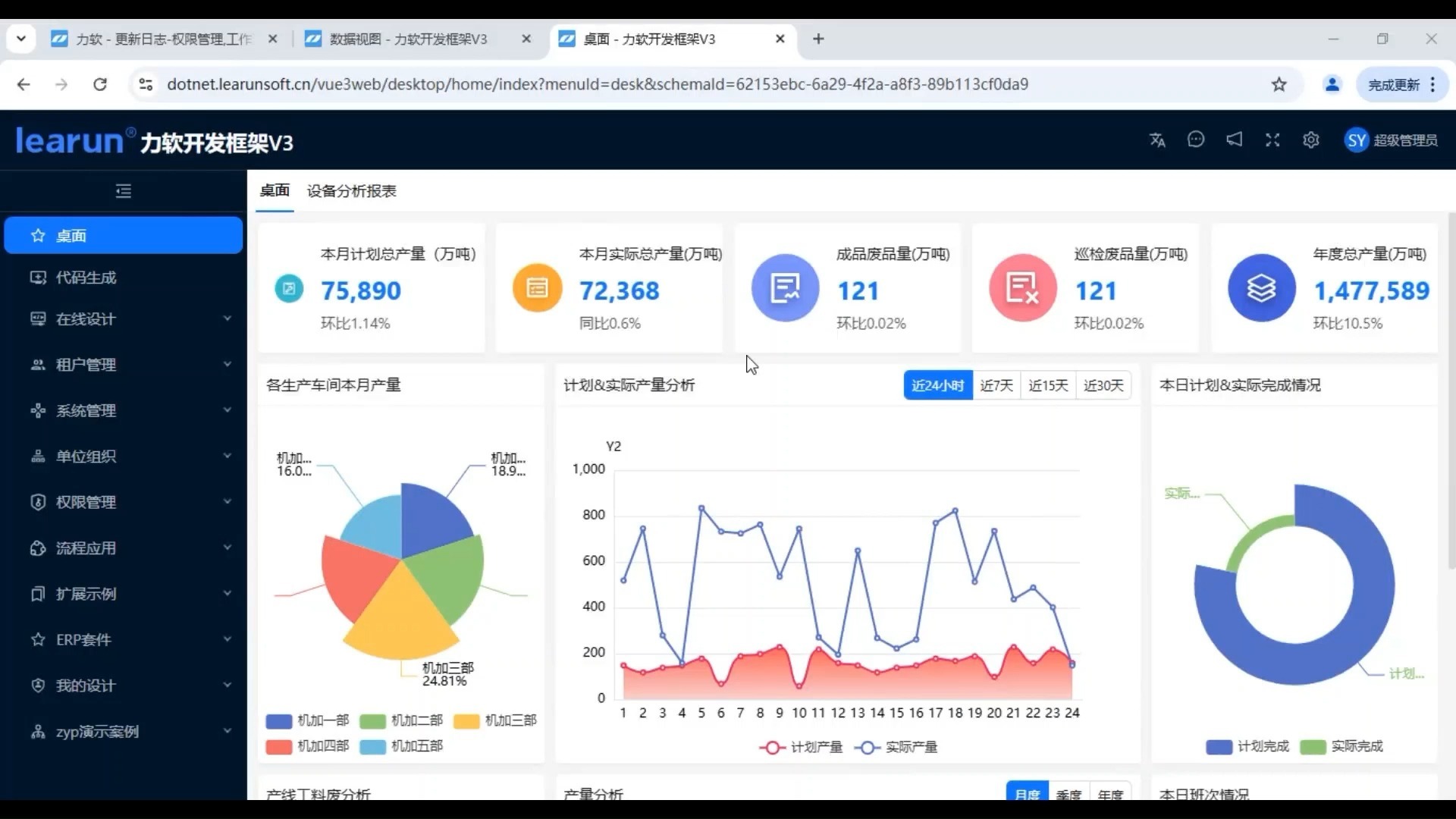Click the pink 巡检废品量 icon
1456x819 pixels.
(1023, 288)
